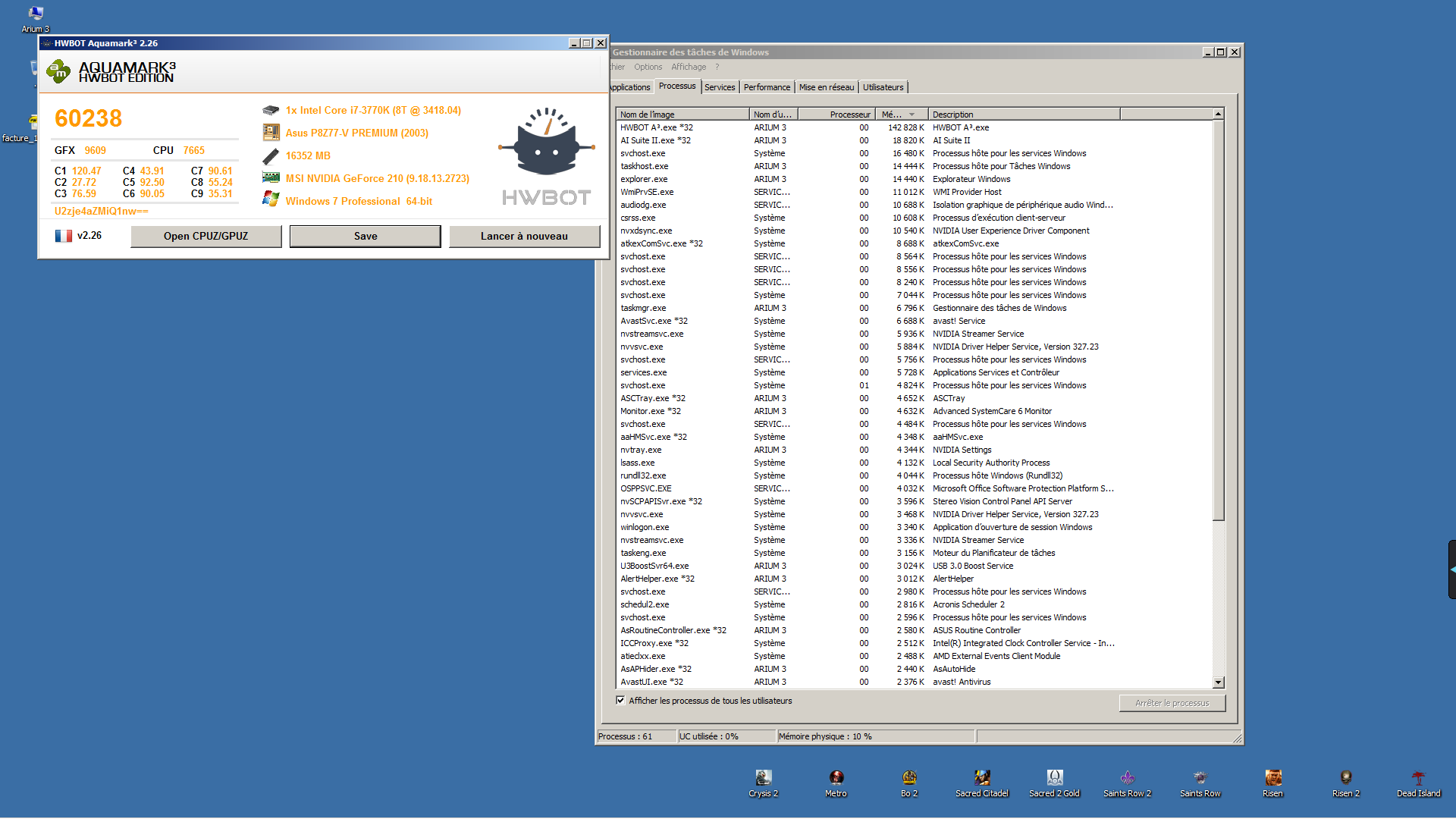Open the Risen desktop shortcut

pyautogui.click(x=1273, y=783)
